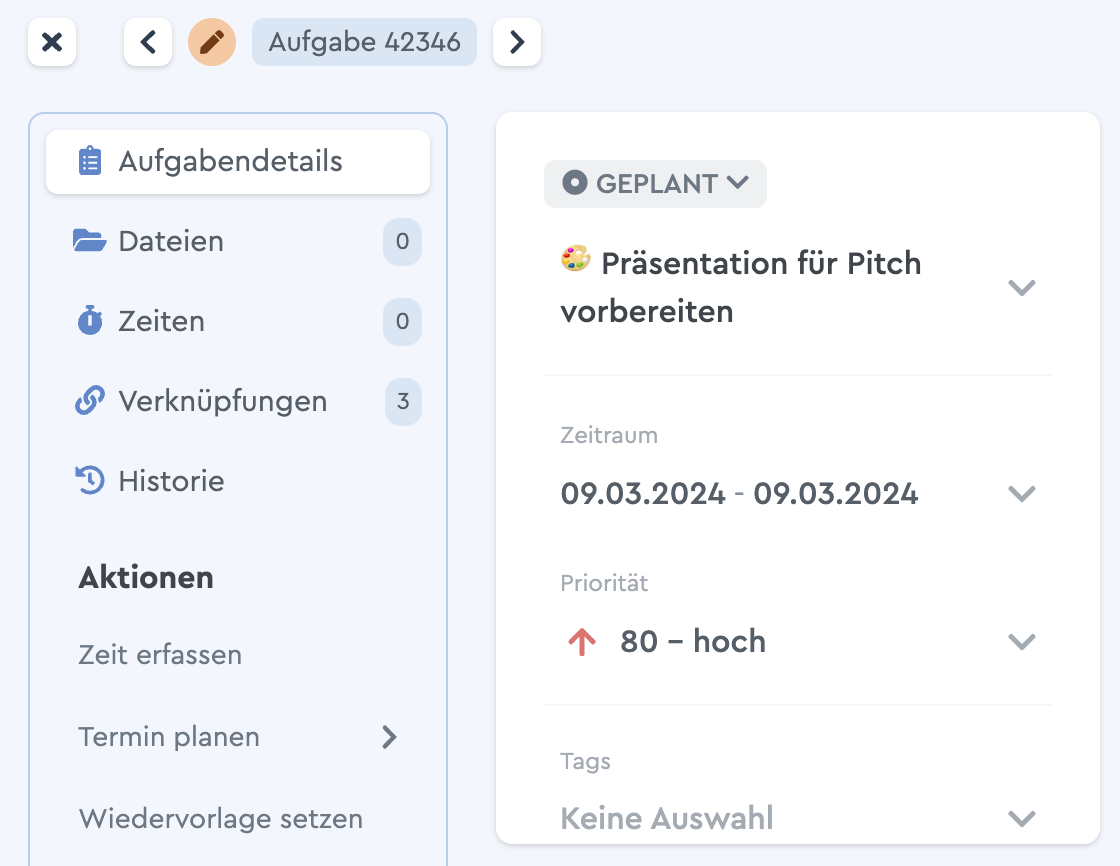This screenshot has width=1120, height=866.
Task: Click the Verknüpfungen count badge showing 3
Action: click(403, 402)
